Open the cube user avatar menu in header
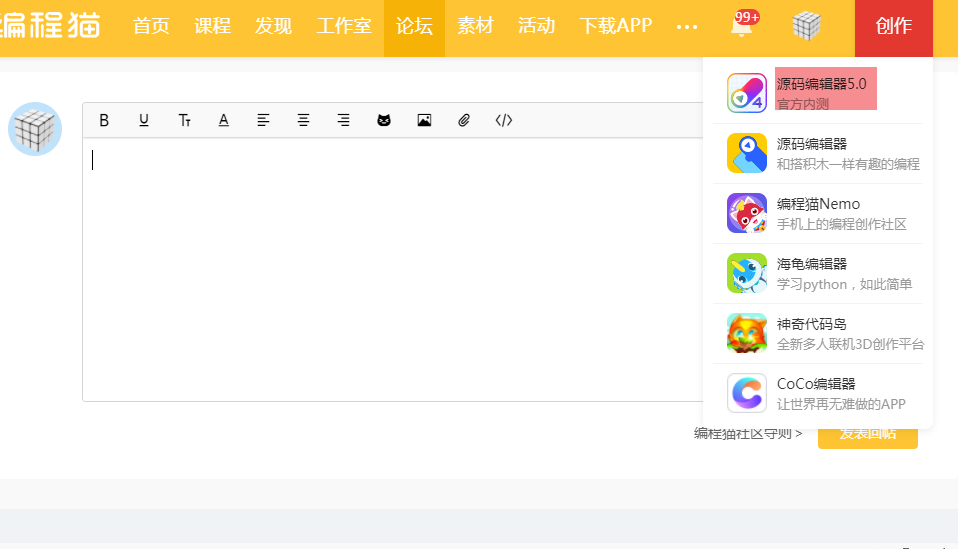The height and width of the screenshot is (549, 958). coord(806,26)
